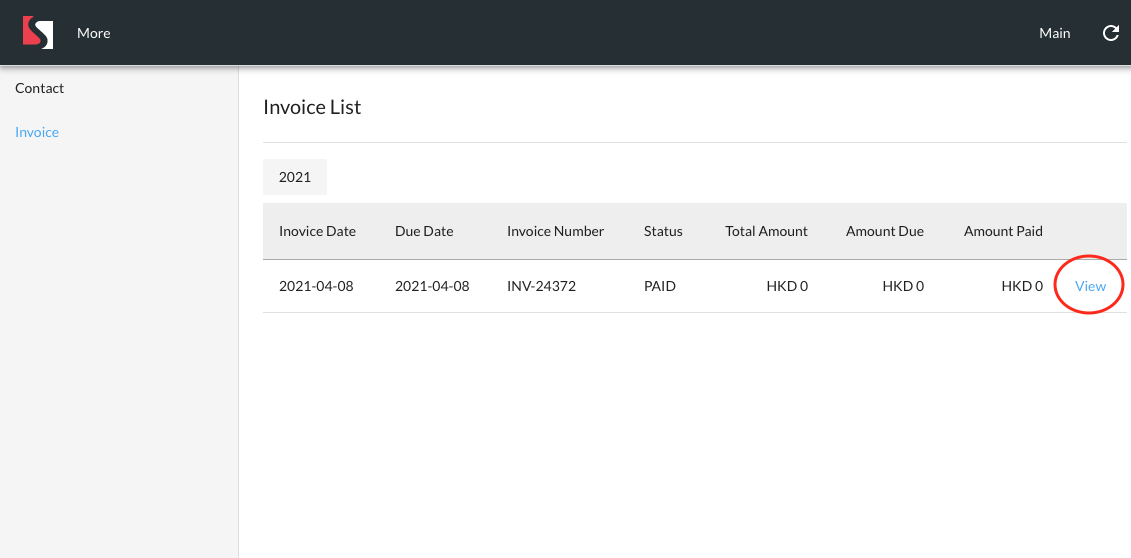Select Invoice in the left sidebar
The height and width of the screenshot is (558, 1131).
(37, 132)
